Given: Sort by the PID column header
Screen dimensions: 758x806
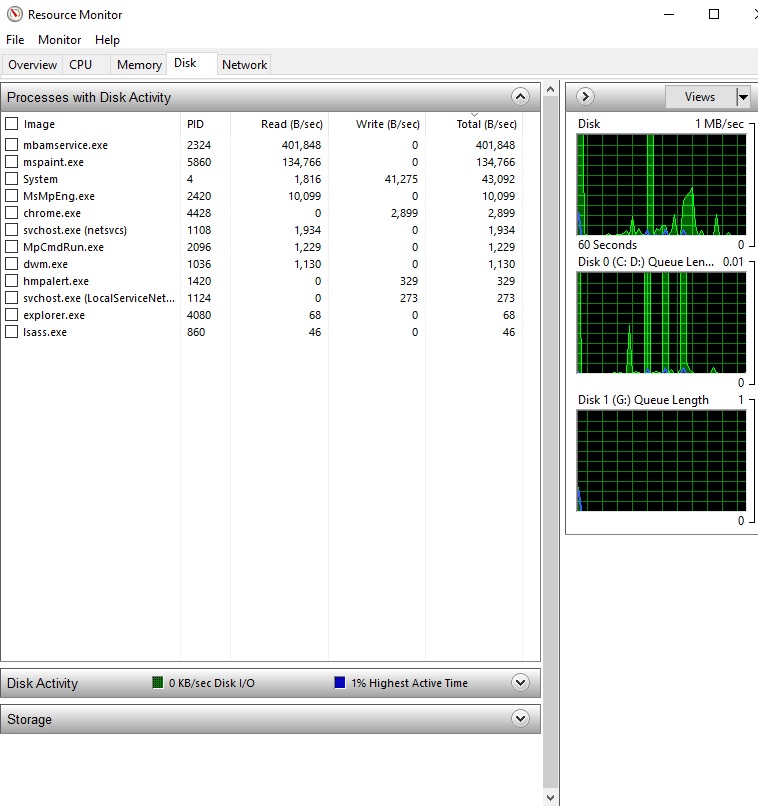Looking at the screenshot, I should tap(195, 124).
